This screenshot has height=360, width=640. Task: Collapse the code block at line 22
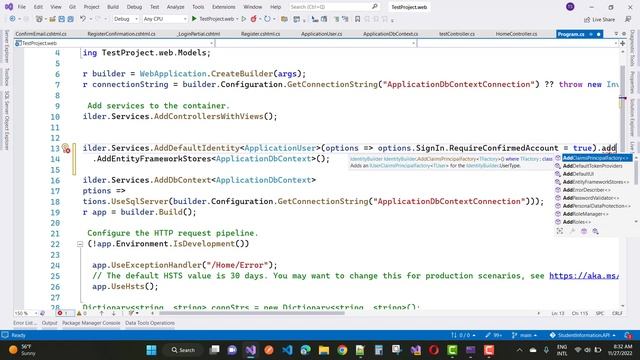[x=80, y=244]
